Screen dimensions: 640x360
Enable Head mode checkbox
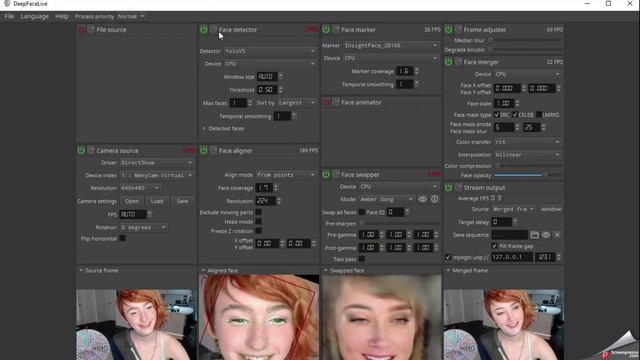point(258,222)
